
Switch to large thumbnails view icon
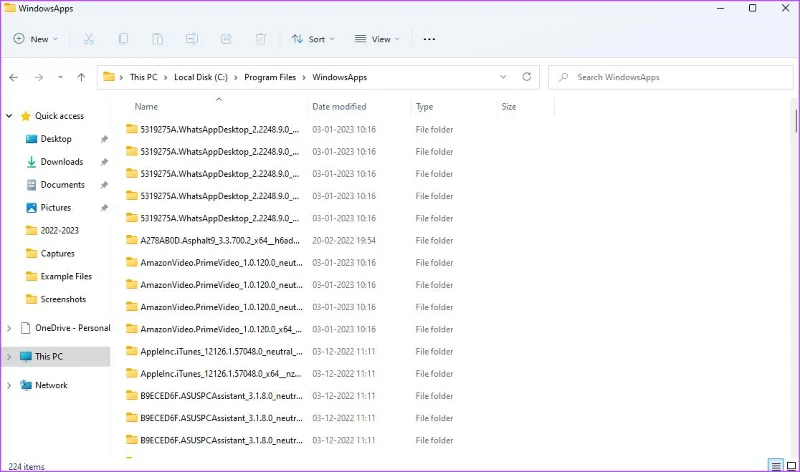791,465
